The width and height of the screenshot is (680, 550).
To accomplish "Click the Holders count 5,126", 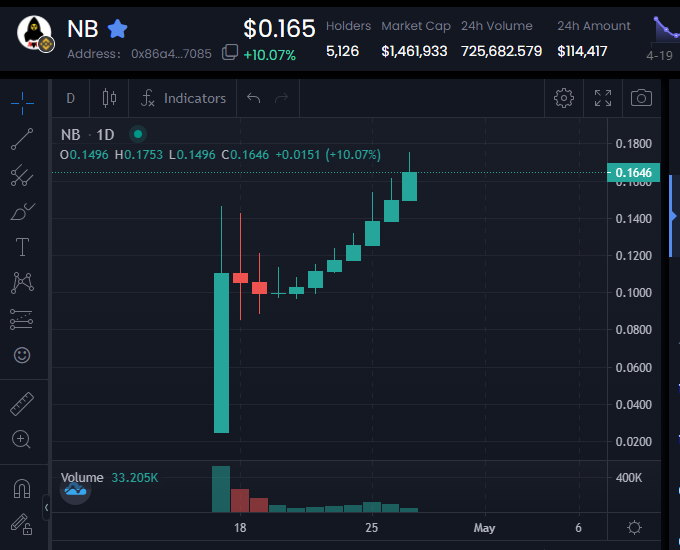I will [x=343, y=51].
